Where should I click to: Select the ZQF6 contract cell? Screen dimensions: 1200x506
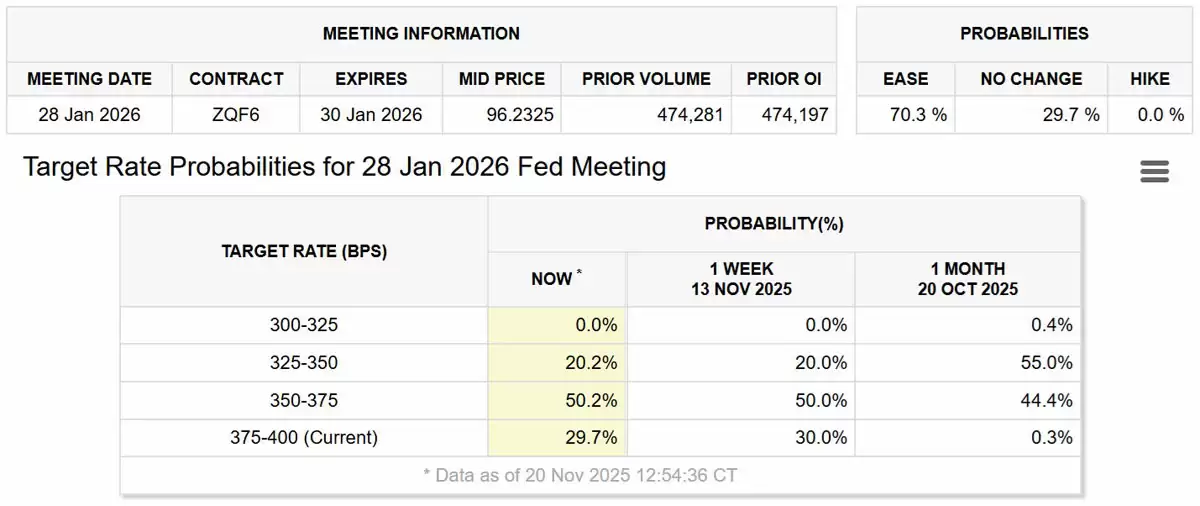coord(236,115)
